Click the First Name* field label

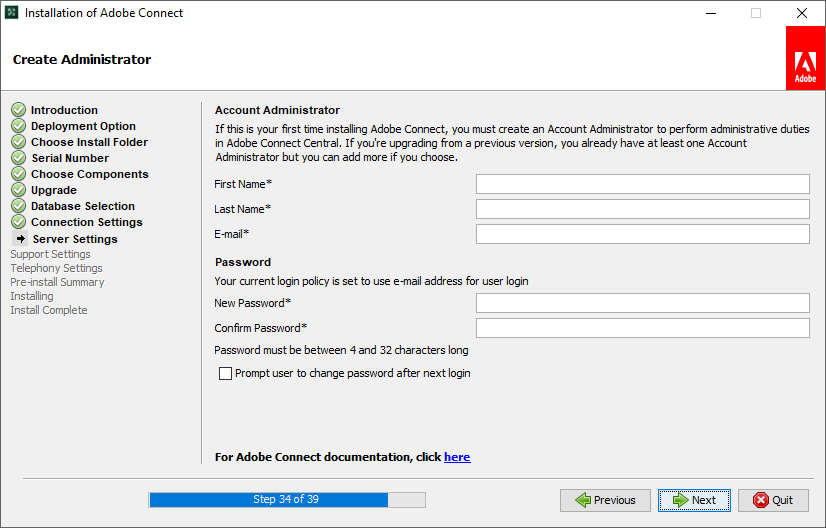[x=243, y=184]
